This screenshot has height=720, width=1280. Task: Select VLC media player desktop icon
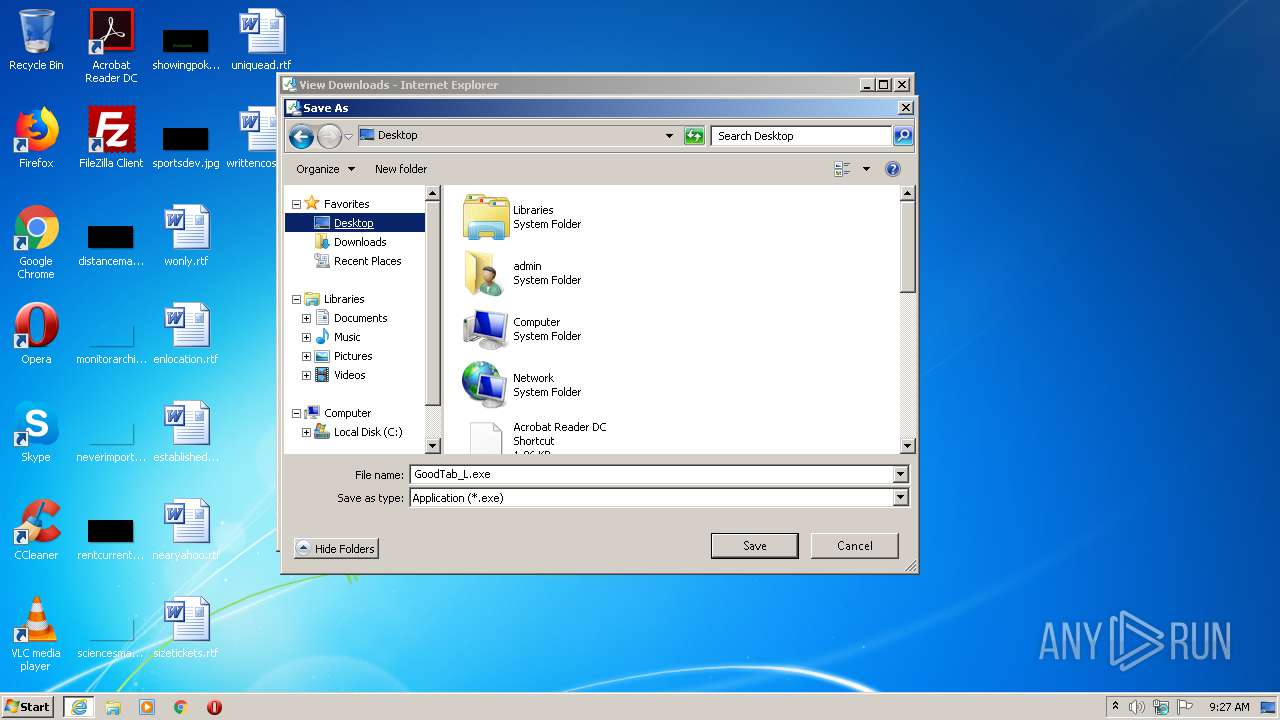click(x=36, y=634)
